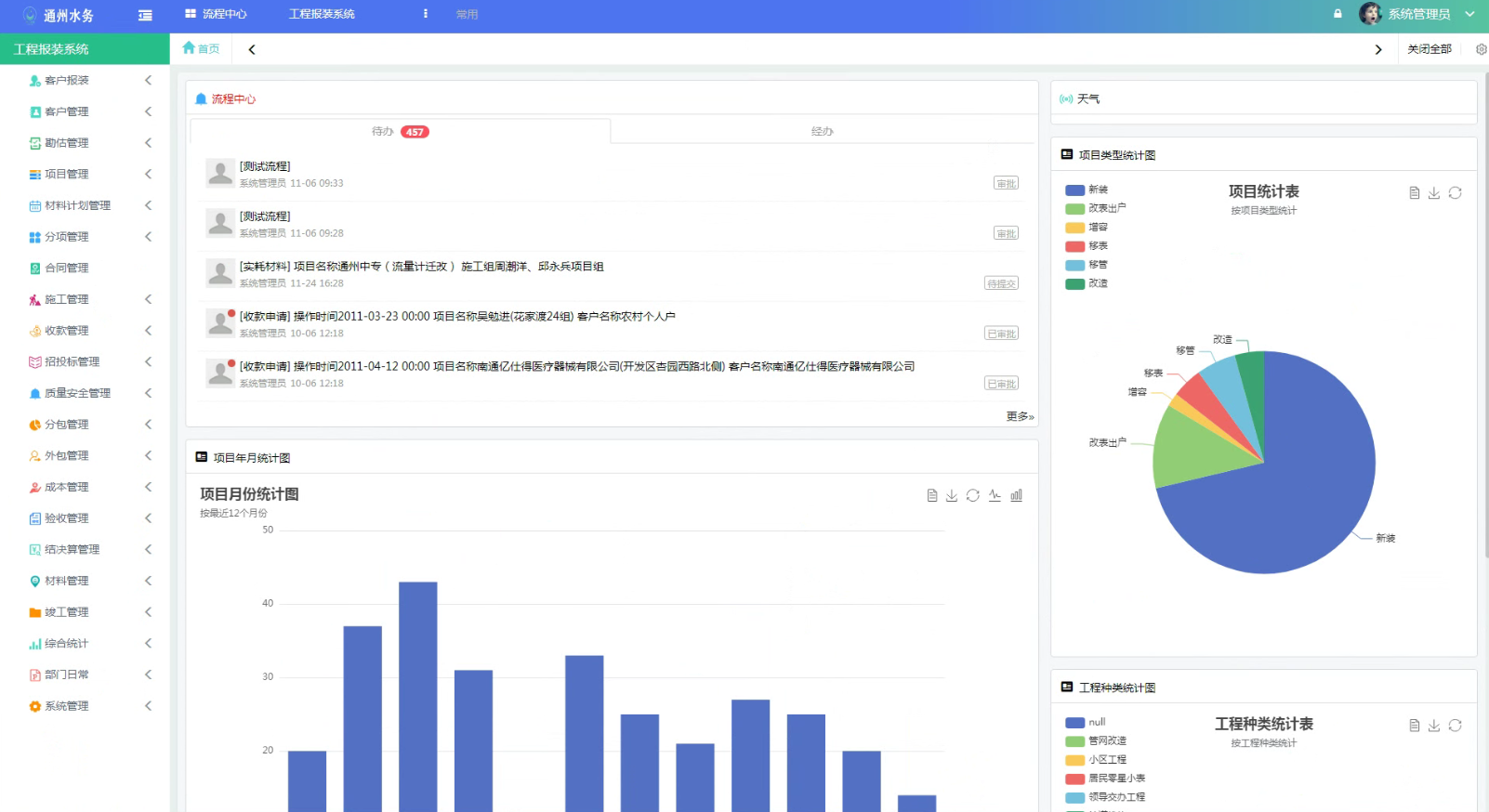Expand the 施工管理 sidebar menu

pyautogui.click(x=85, y=299)
